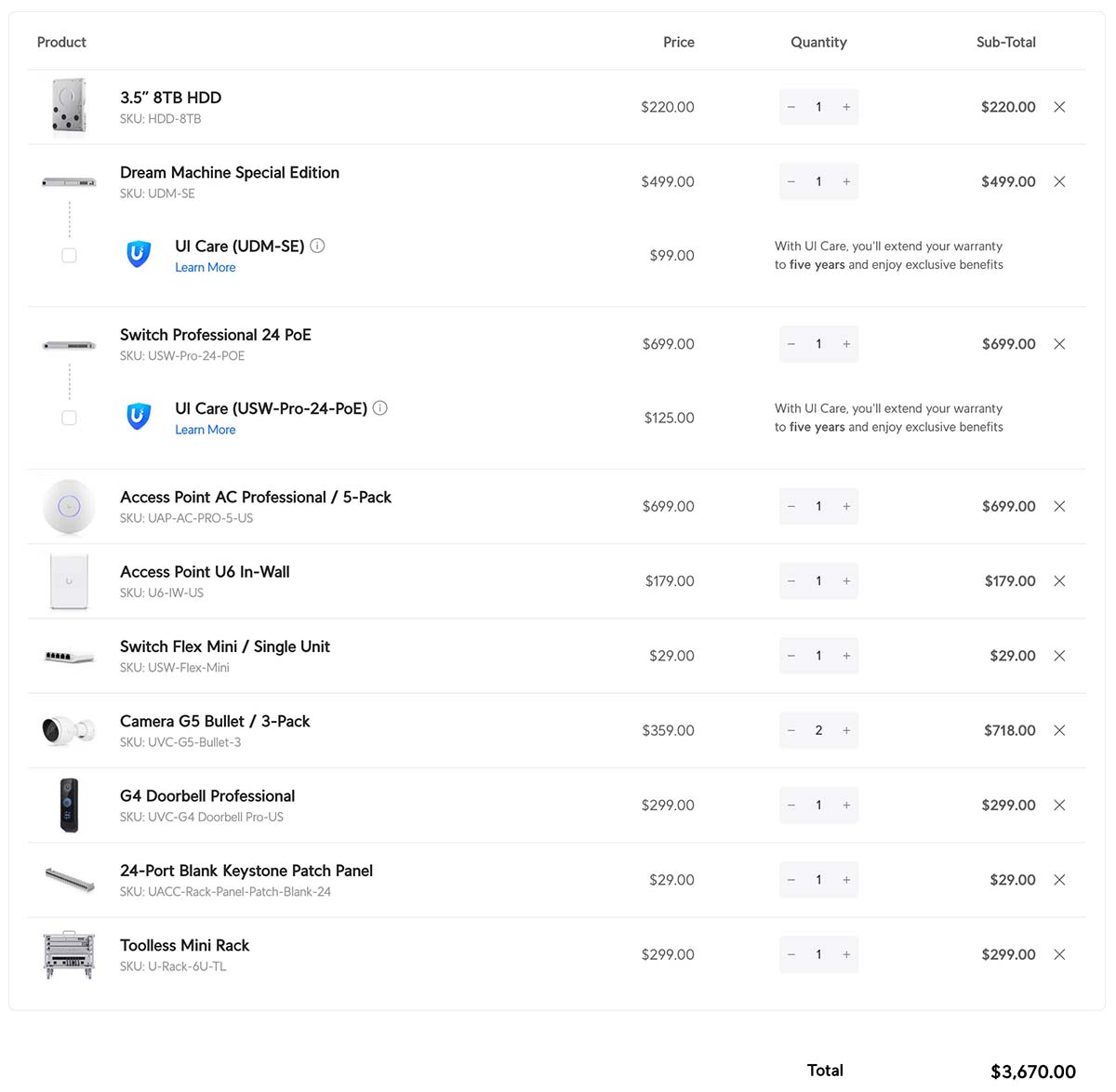The image size is (1116, 1092).
Task: Edit the quantity field for the patch panel
Action: [818, 879]
